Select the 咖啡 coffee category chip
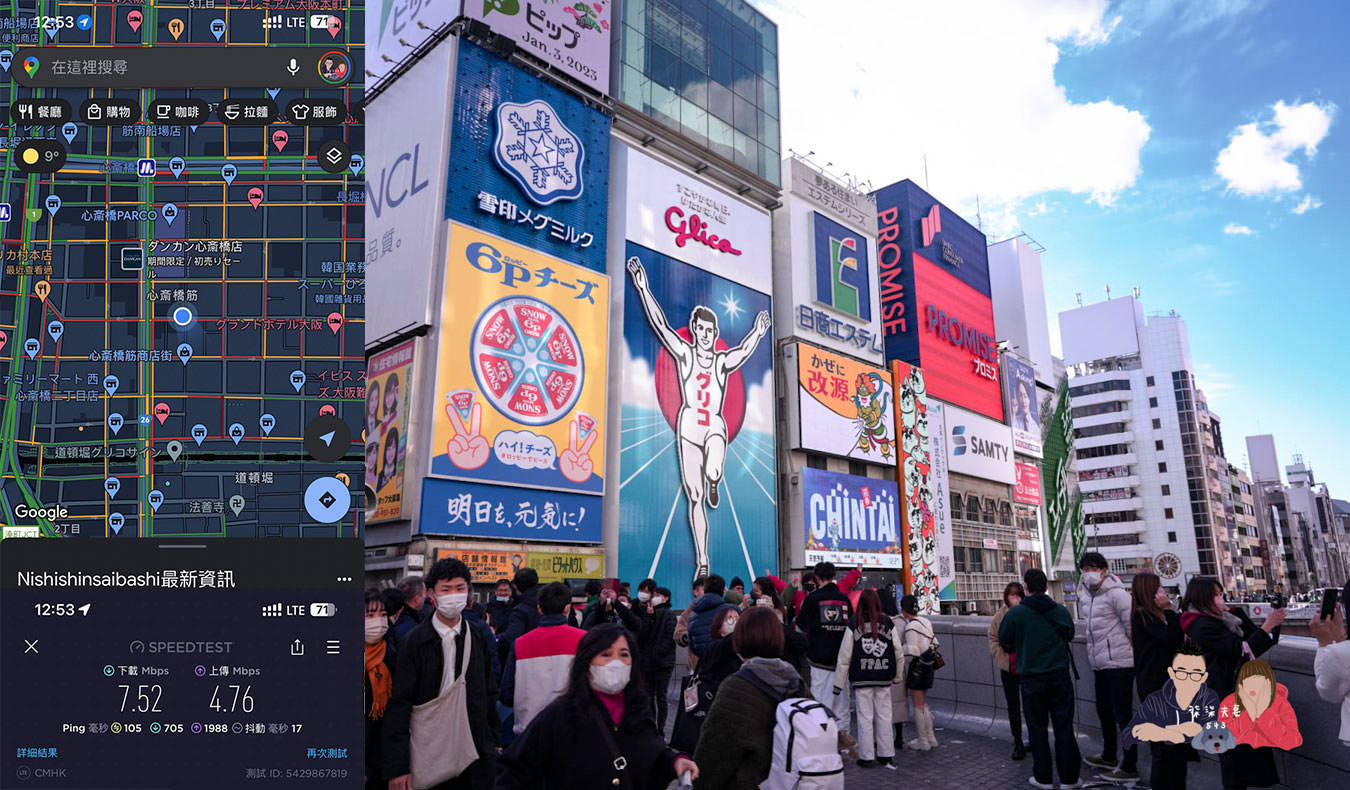This screenshot has width=1350, height=790. tap(178, 112)
